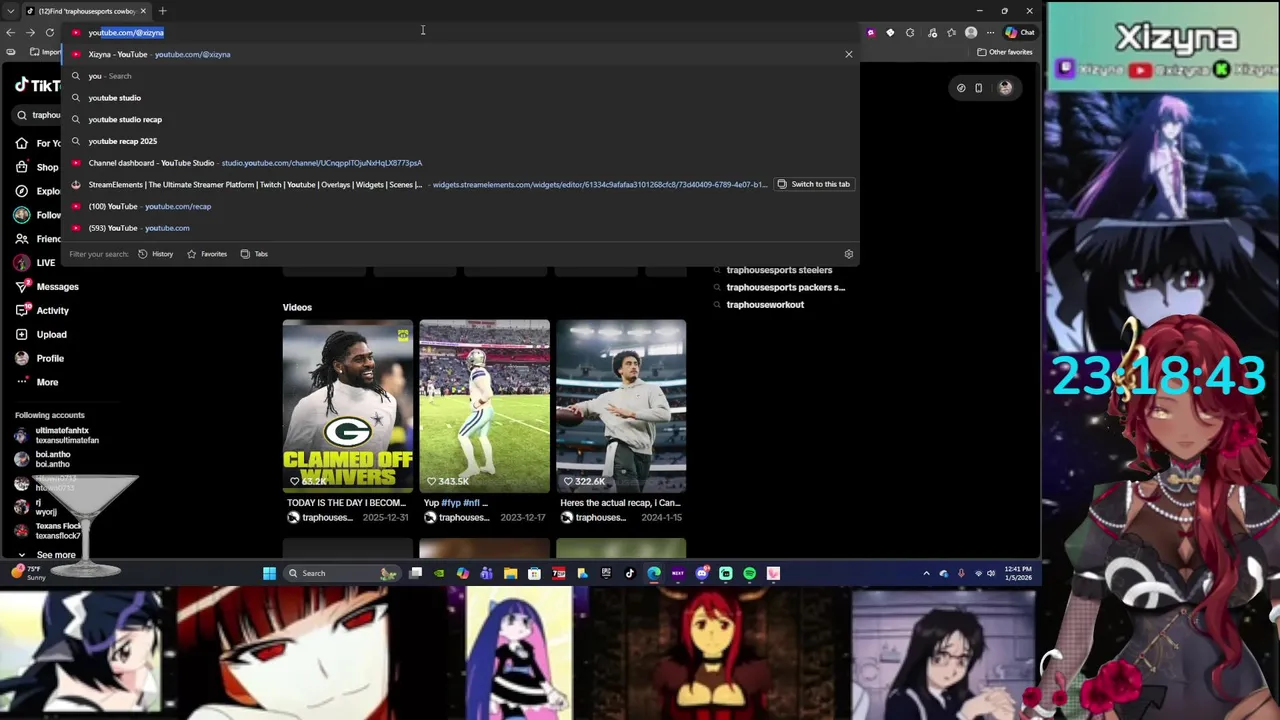Filter suggestions by Favorites

[x=207, y=254]
